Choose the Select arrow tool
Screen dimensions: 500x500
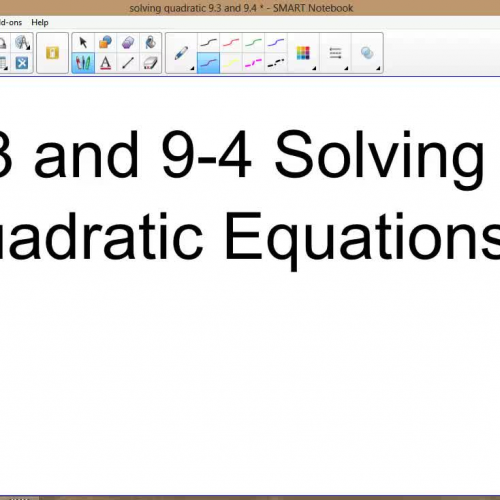[x=83, y=43]
